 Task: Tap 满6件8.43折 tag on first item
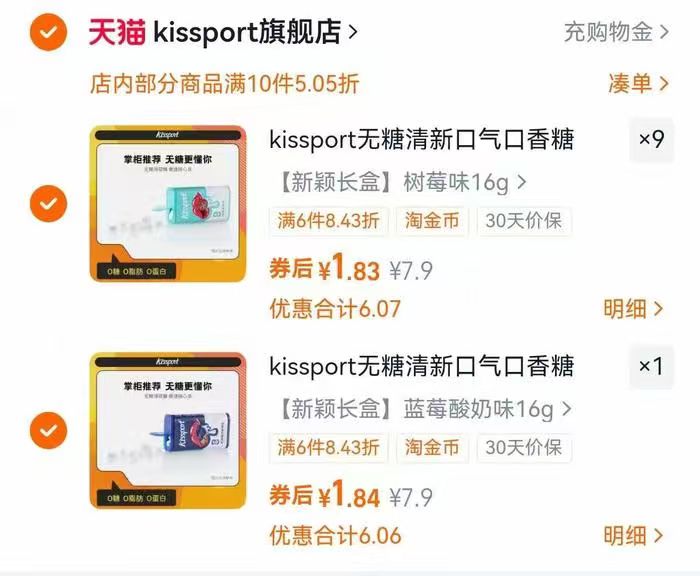(x=329, y=221)
